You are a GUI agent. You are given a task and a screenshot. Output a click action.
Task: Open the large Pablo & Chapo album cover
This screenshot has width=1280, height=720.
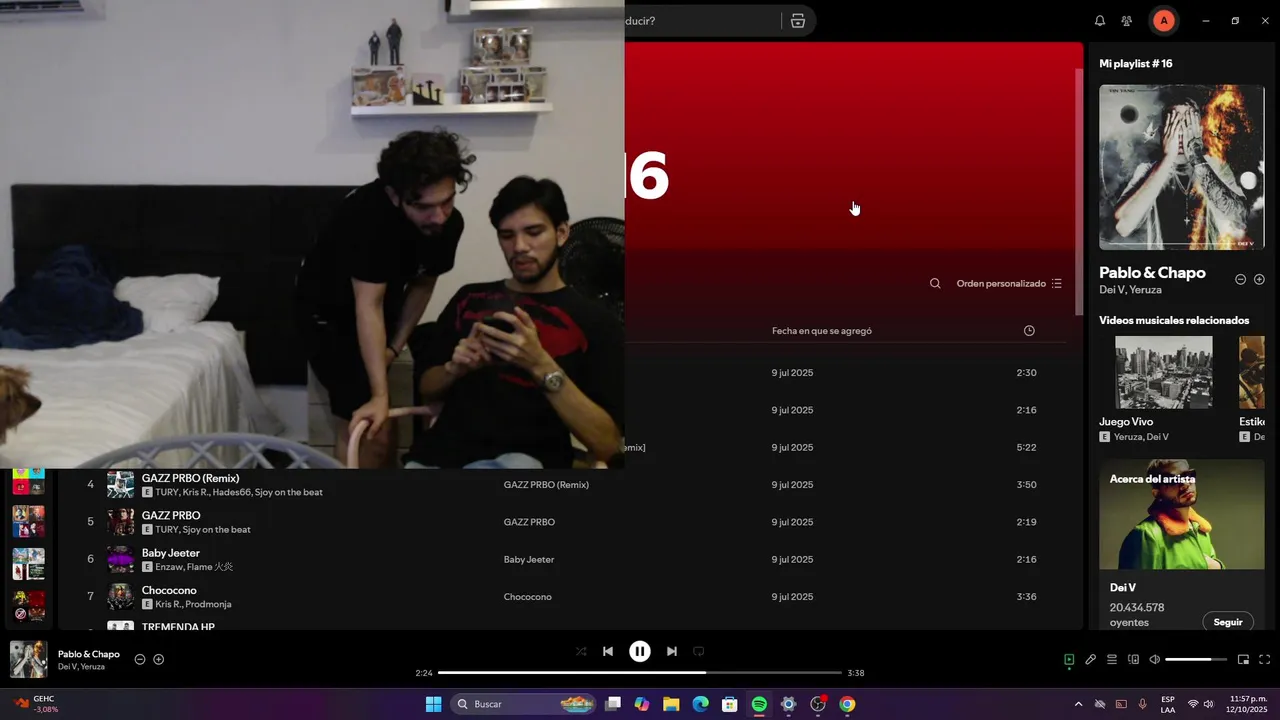[x=1182, y=167]
